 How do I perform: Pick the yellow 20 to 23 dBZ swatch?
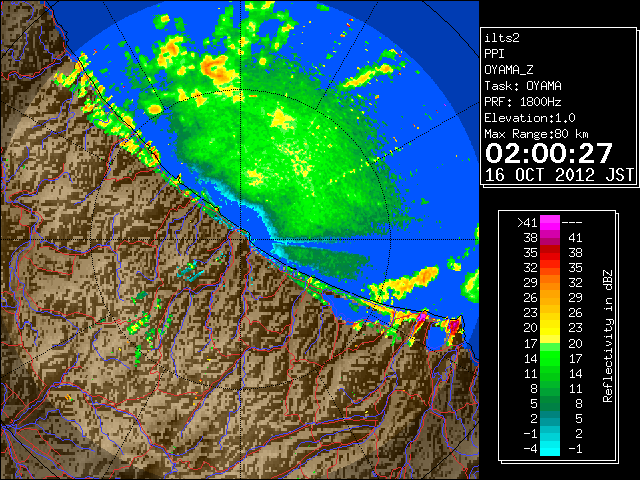point(550,328)
